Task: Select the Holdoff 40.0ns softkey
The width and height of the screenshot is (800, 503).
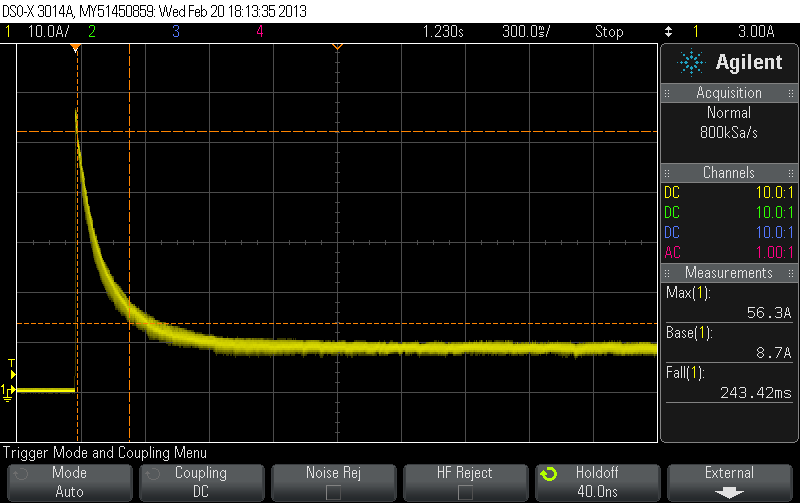Action: [x=597, y=482]
